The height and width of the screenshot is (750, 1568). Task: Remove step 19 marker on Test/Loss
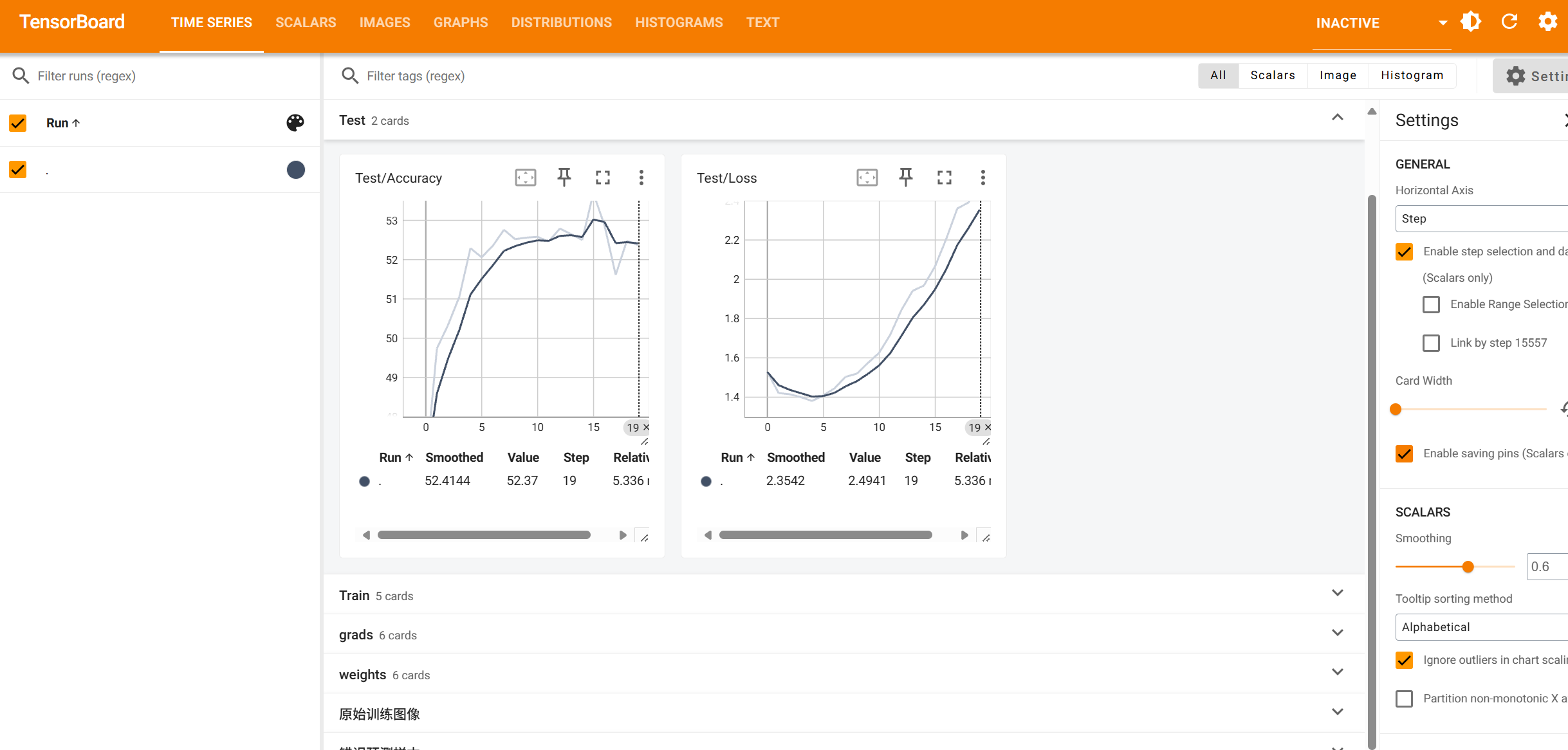(x=988, y=427)
